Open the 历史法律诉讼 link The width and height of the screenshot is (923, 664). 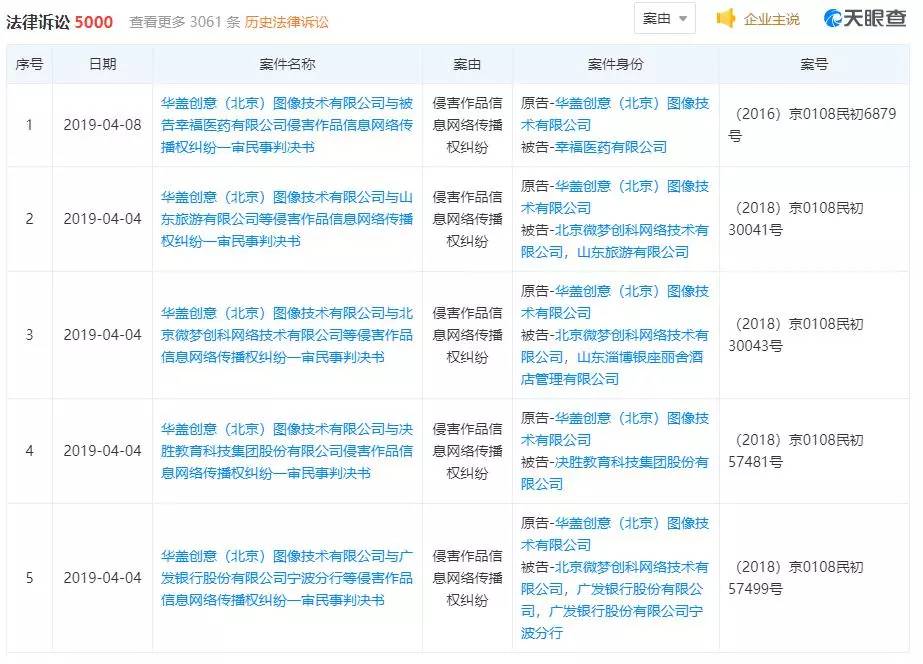(287, 22)
